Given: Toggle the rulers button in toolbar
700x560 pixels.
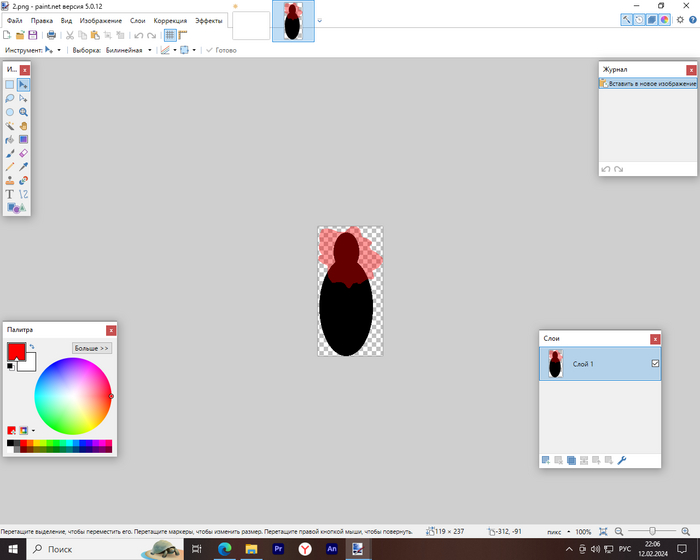Looking at the screenshot, I should (x=183, y=35).
